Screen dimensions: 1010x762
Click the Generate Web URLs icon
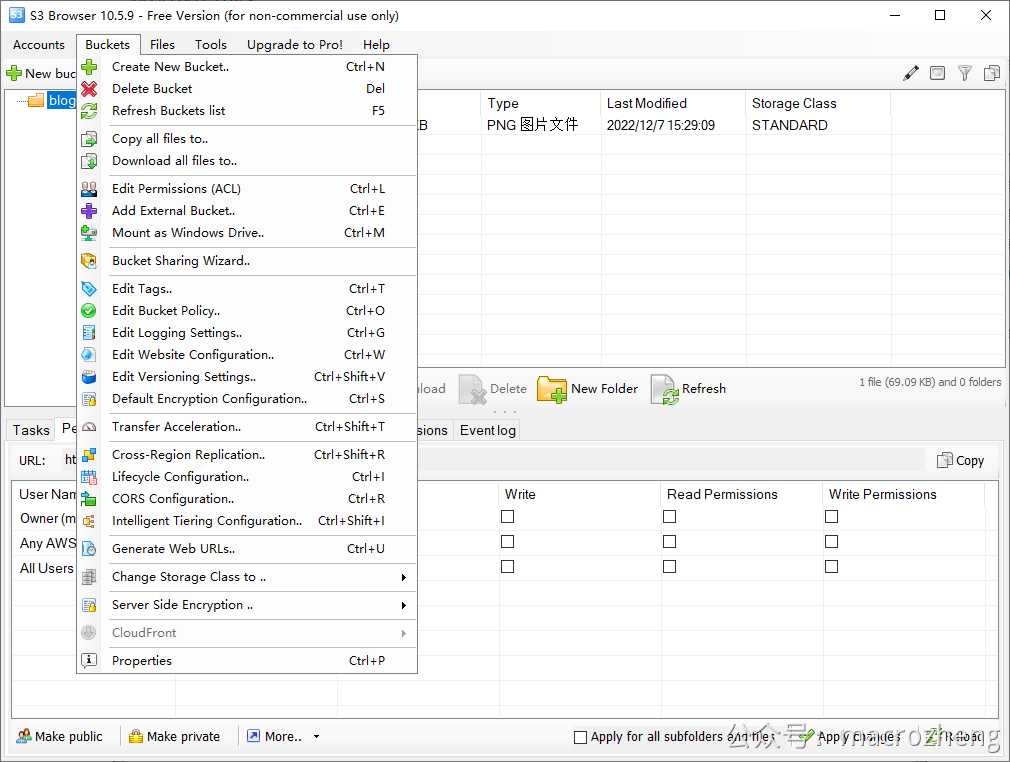pos(89,549)
